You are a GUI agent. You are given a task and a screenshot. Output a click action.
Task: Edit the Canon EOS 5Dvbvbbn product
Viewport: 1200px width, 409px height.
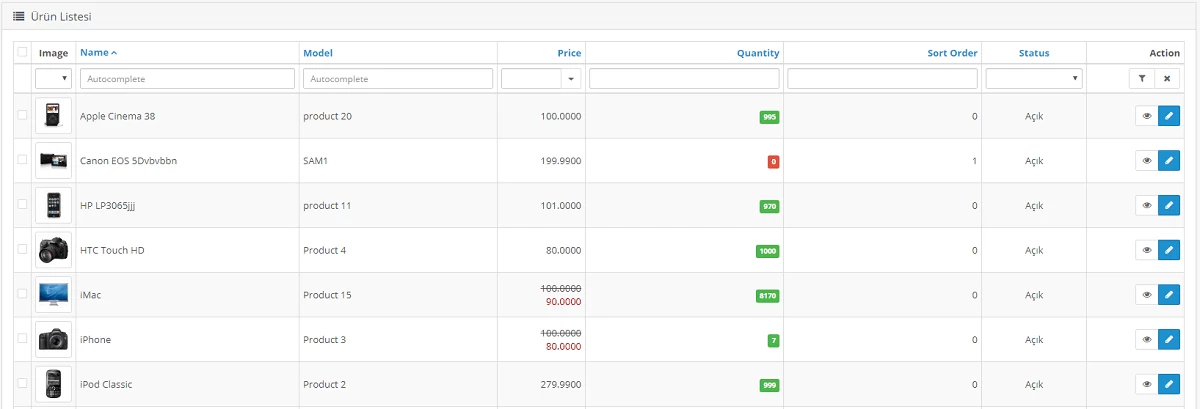pyautogui.click(x=1169, y=161)
